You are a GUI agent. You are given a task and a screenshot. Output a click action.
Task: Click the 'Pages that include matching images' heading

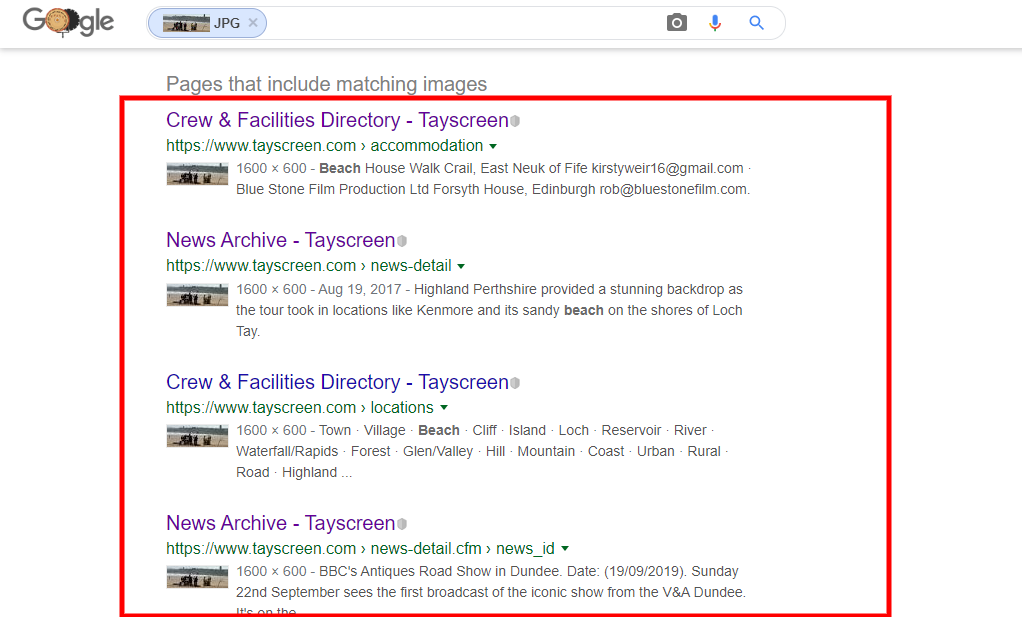(x=327, y=84)
